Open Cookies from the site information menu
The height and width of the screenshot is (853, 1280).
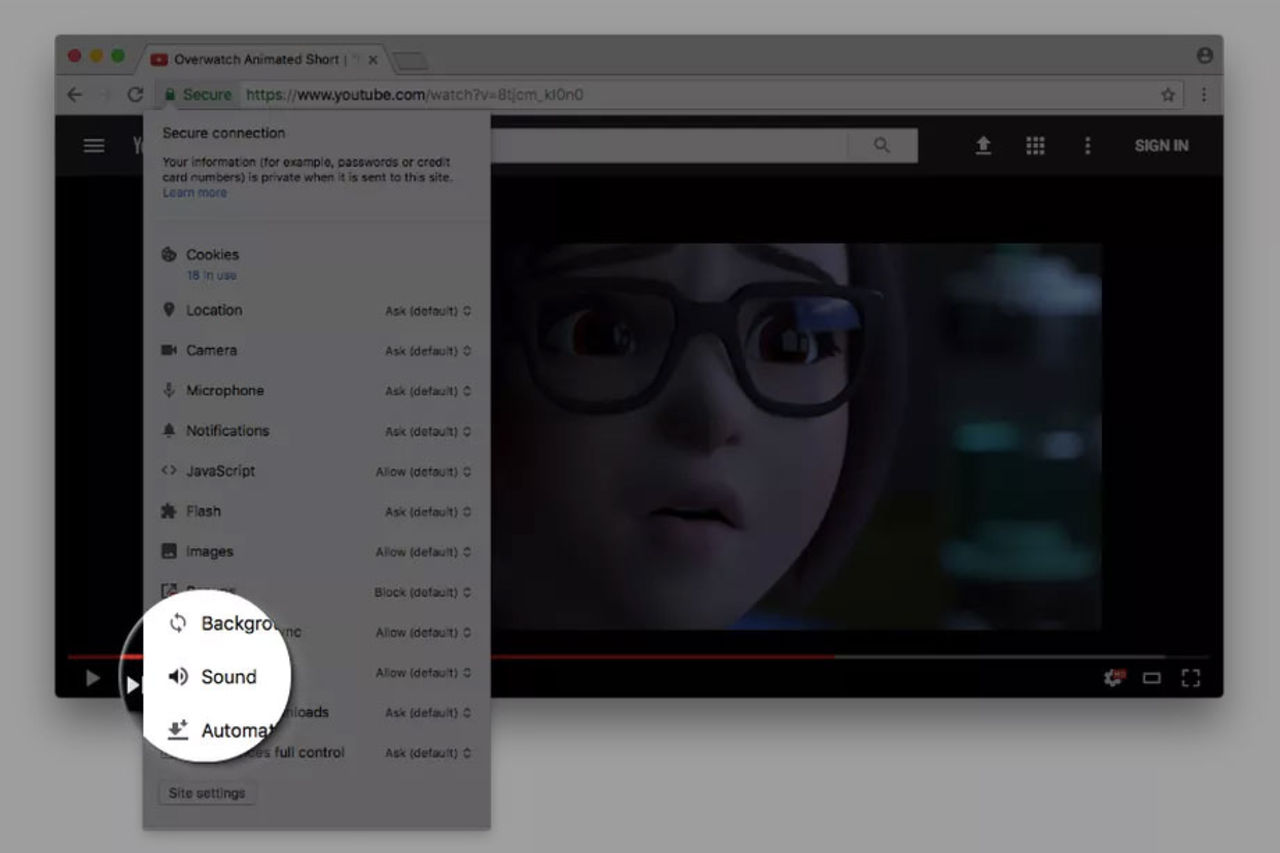coord(213,255)
